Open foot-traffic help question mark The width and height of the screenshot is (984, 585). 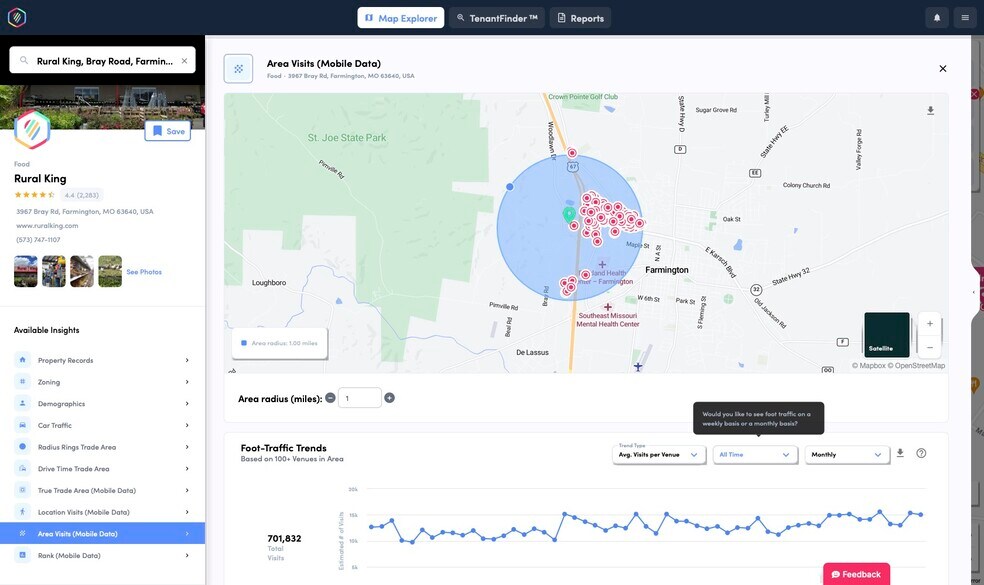pos(921,453)
